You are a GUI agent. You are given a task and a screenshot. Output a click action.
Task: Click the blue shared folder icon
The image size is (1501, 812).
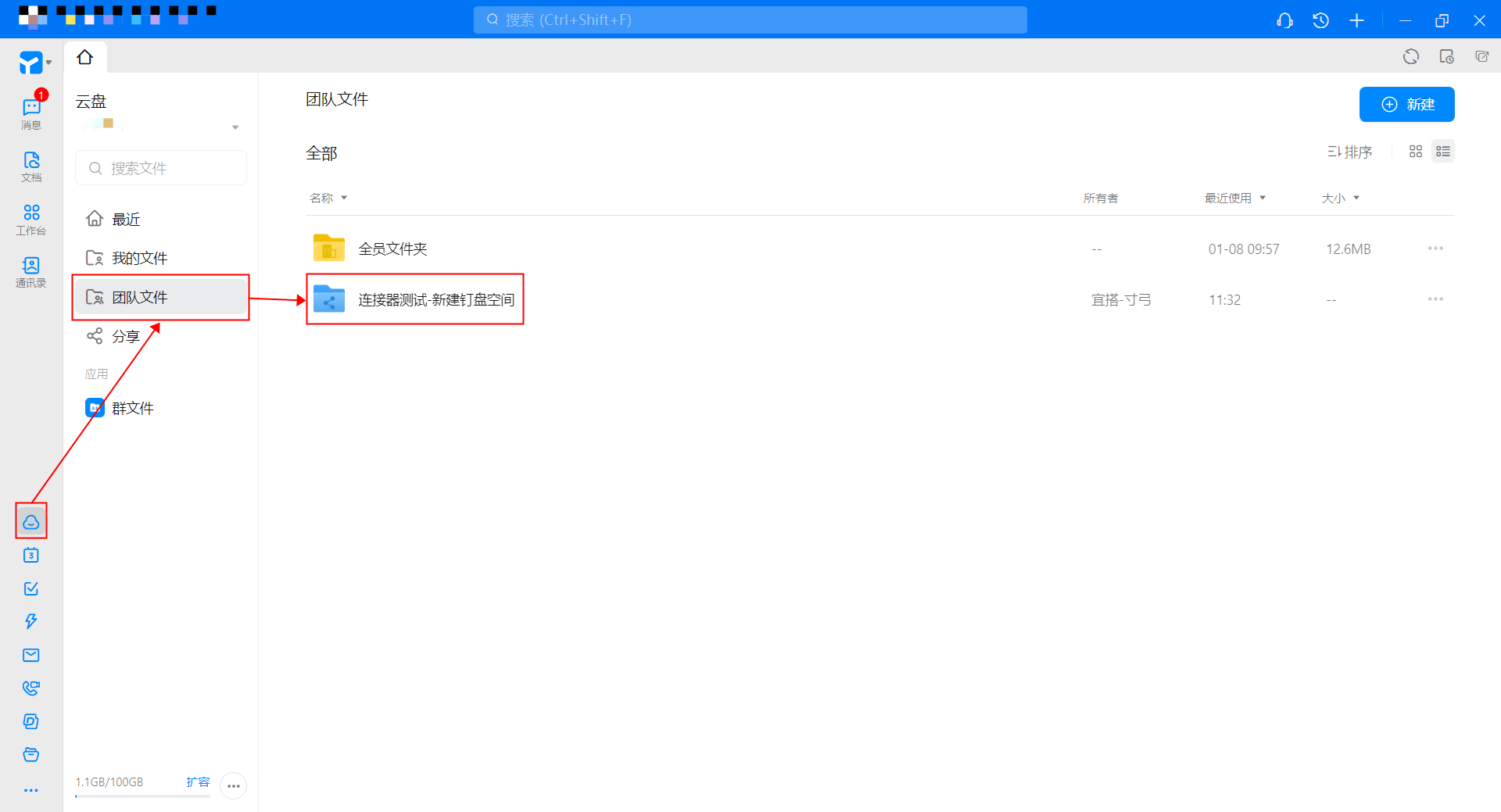(329, 299)
